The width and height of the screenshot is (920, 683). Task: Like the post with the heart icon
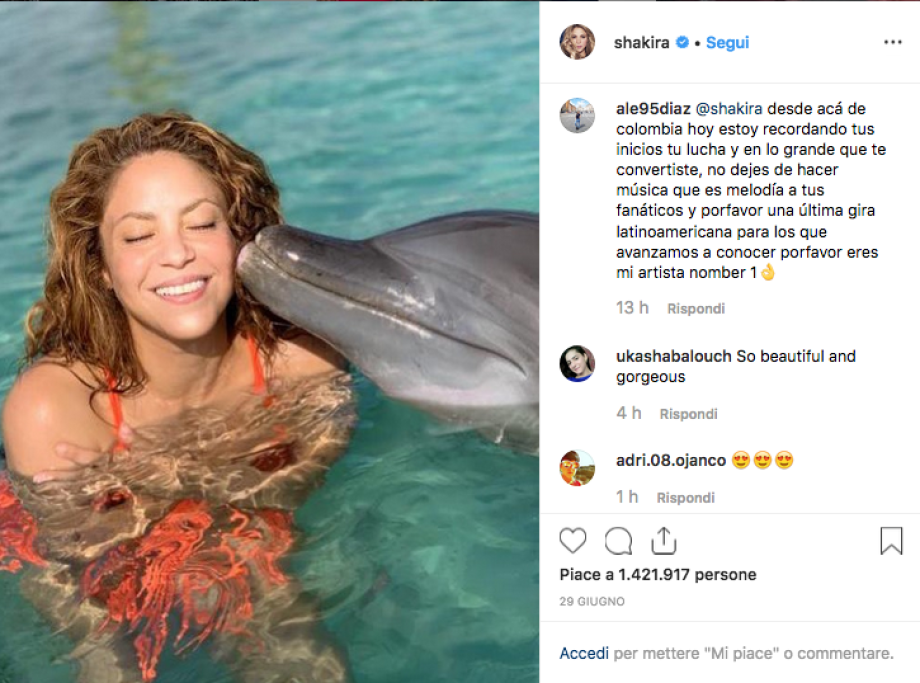[x=573, y=541]
